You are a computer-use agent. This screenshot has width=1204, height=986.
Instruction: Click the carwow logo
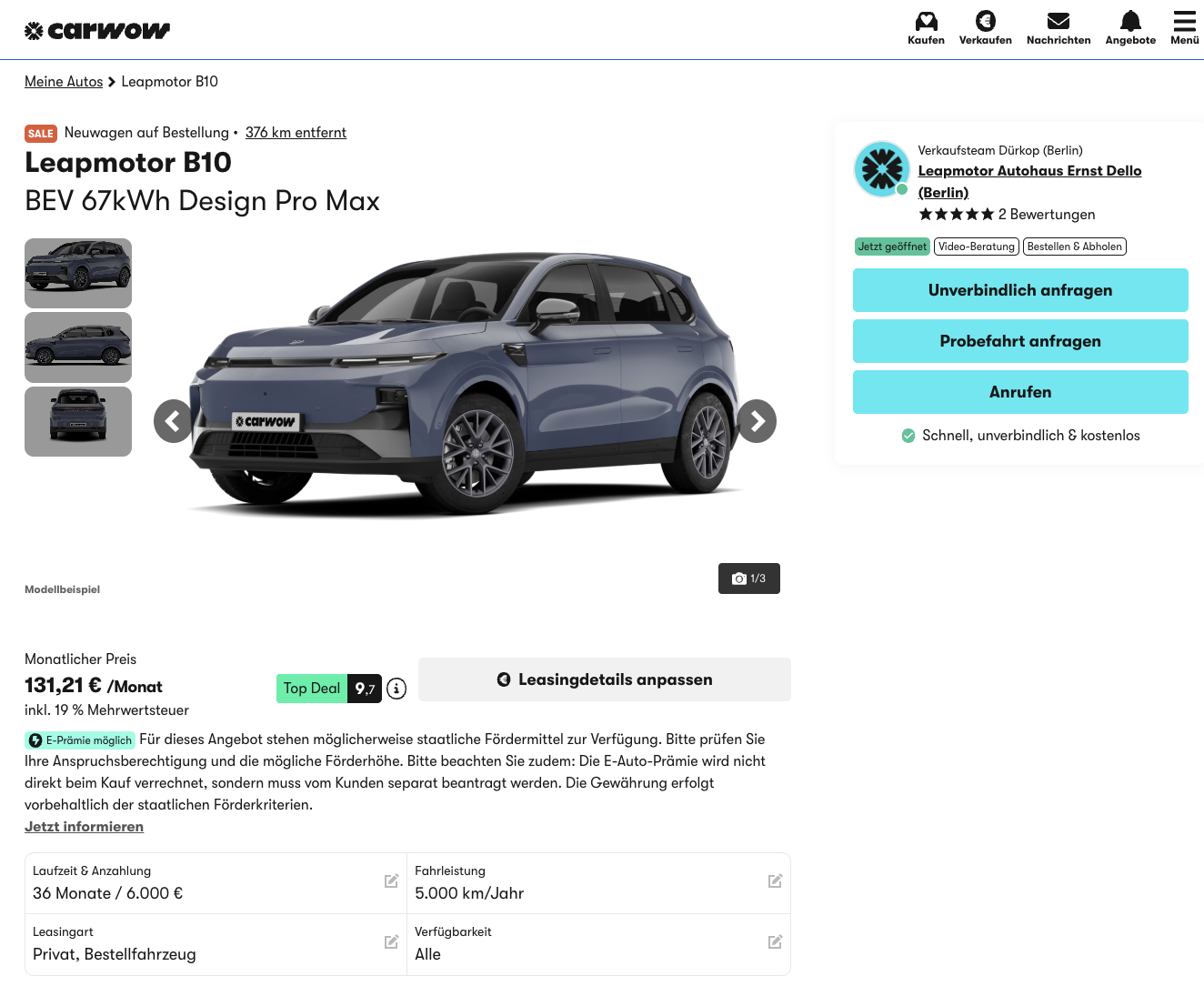(97, 31)
